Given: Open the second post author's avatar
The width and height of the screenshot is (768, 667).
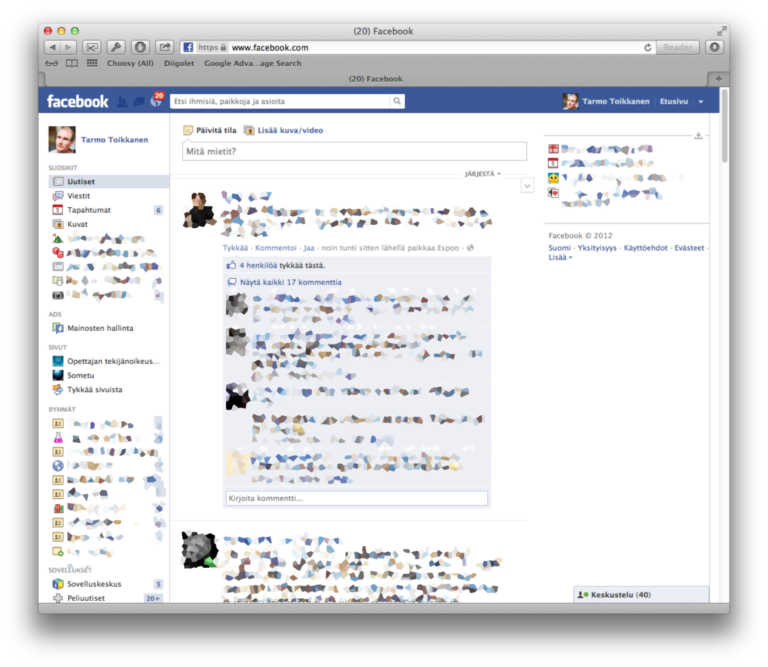Looking at the screenshot, I should (x=199, y=550).
